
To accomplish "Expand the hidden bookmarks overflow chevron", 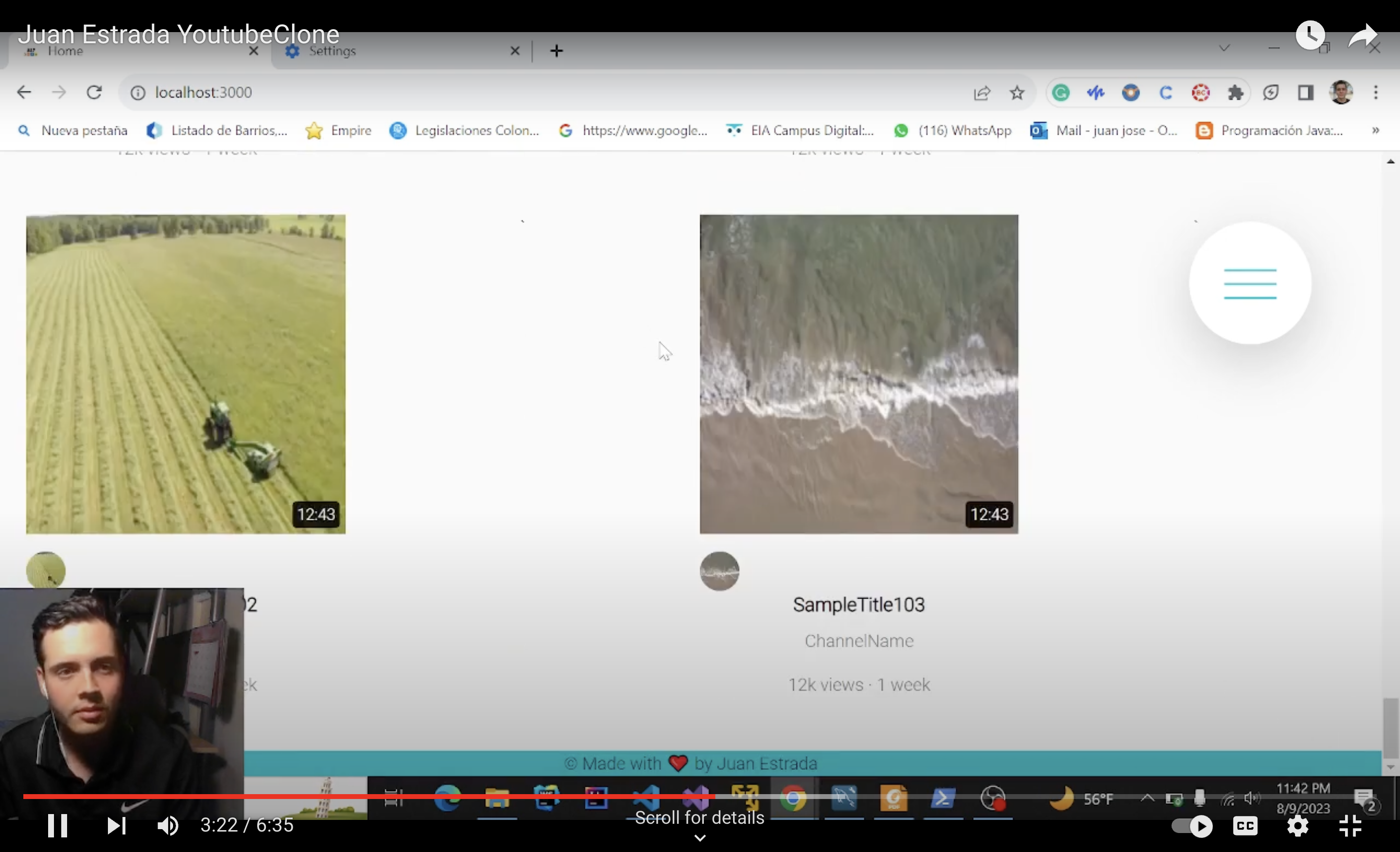I will tap(1375, 130).
